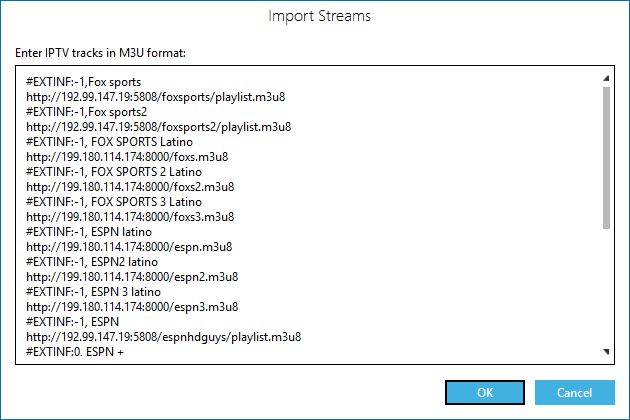This screenshot has height=420, width=630.
Task: Click the scrollbar up arrow
Action: coord(606,78)
